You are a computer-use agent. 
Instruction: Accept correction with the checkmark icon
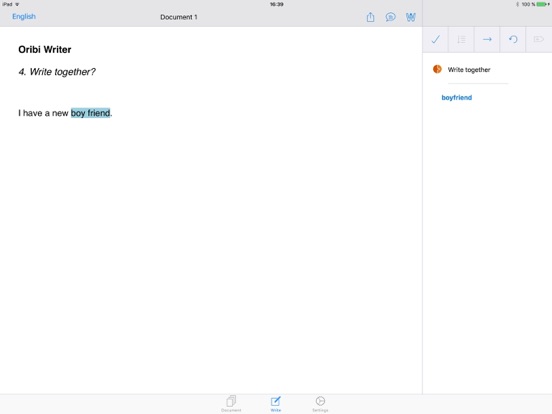(435, 39)
